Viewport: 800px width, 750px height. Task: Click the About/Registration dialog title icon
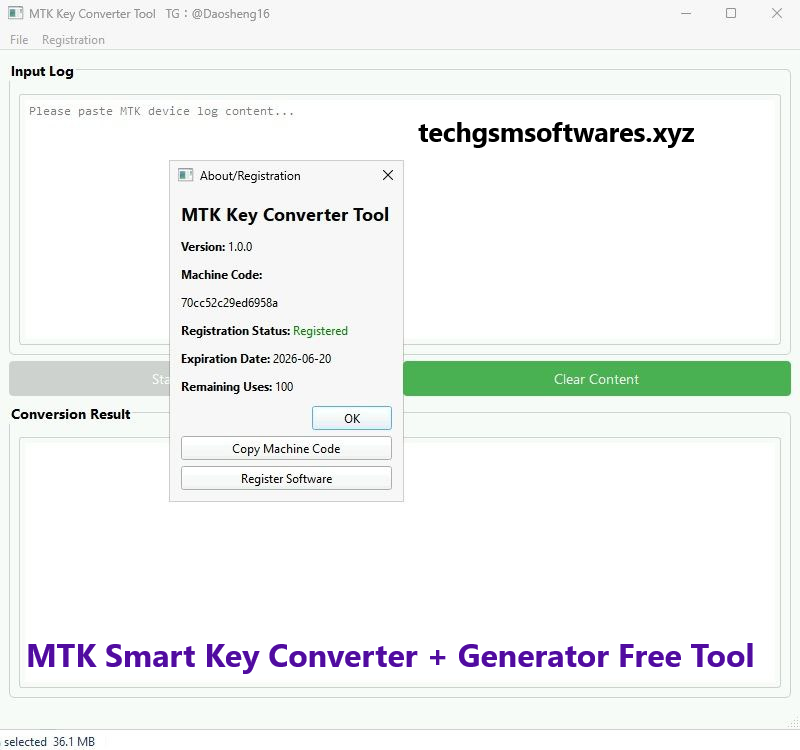[185, 176]
